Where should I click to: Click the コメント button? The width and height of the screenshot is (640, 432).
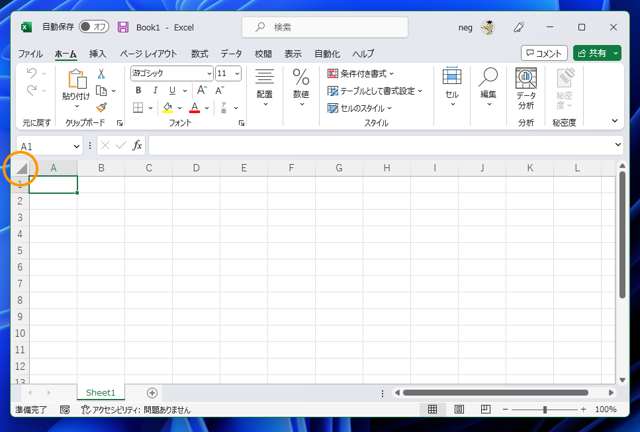pos(544,53)
